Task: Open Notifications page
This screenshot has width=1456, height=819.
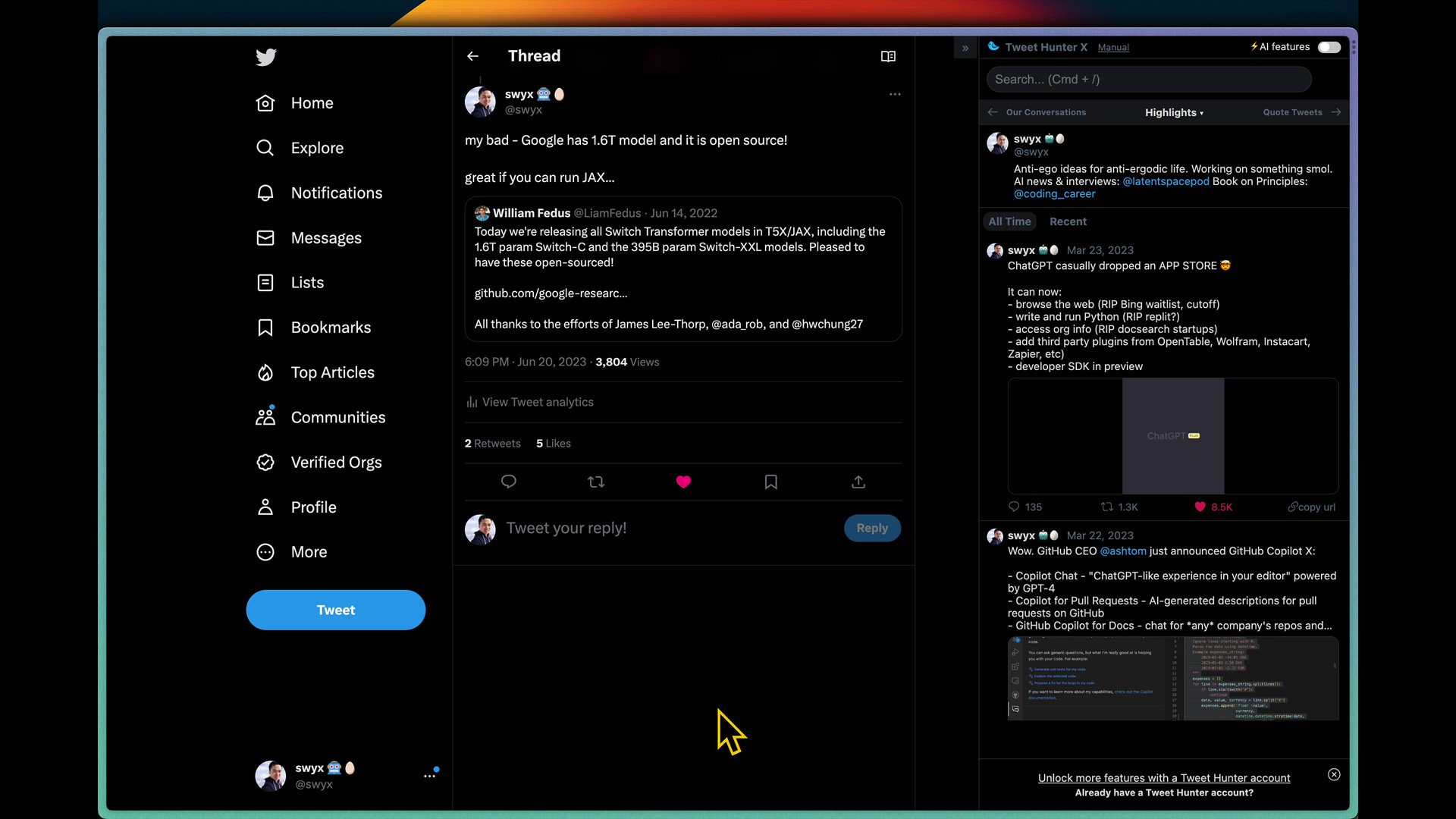Action: tap(319, 193)
